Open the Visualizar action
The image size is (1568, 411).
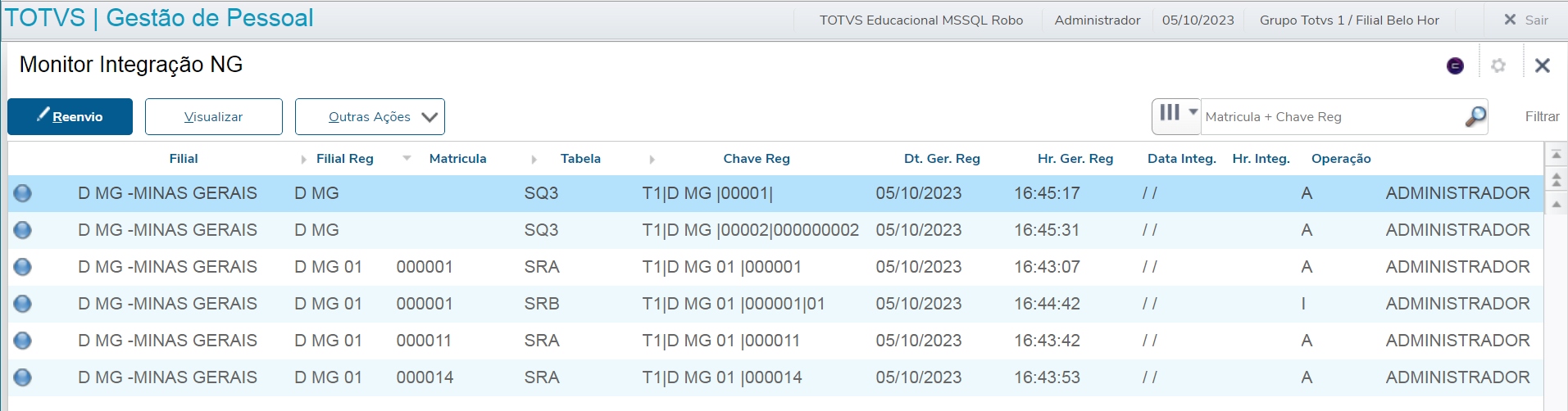(x=214, y=116)
